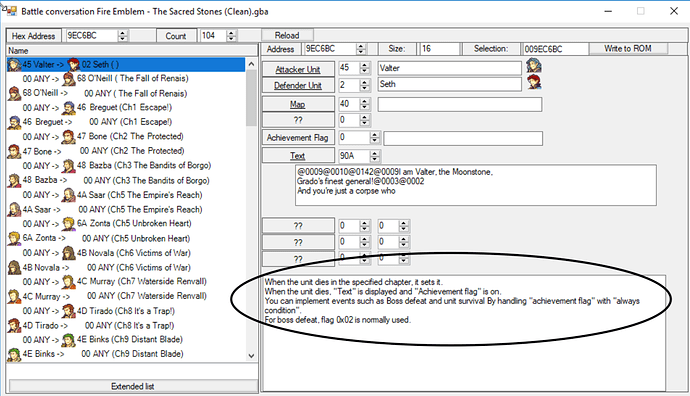Click list scrollbar down arrow
Screen dimensions: 690x396
(x=251, y=356)
